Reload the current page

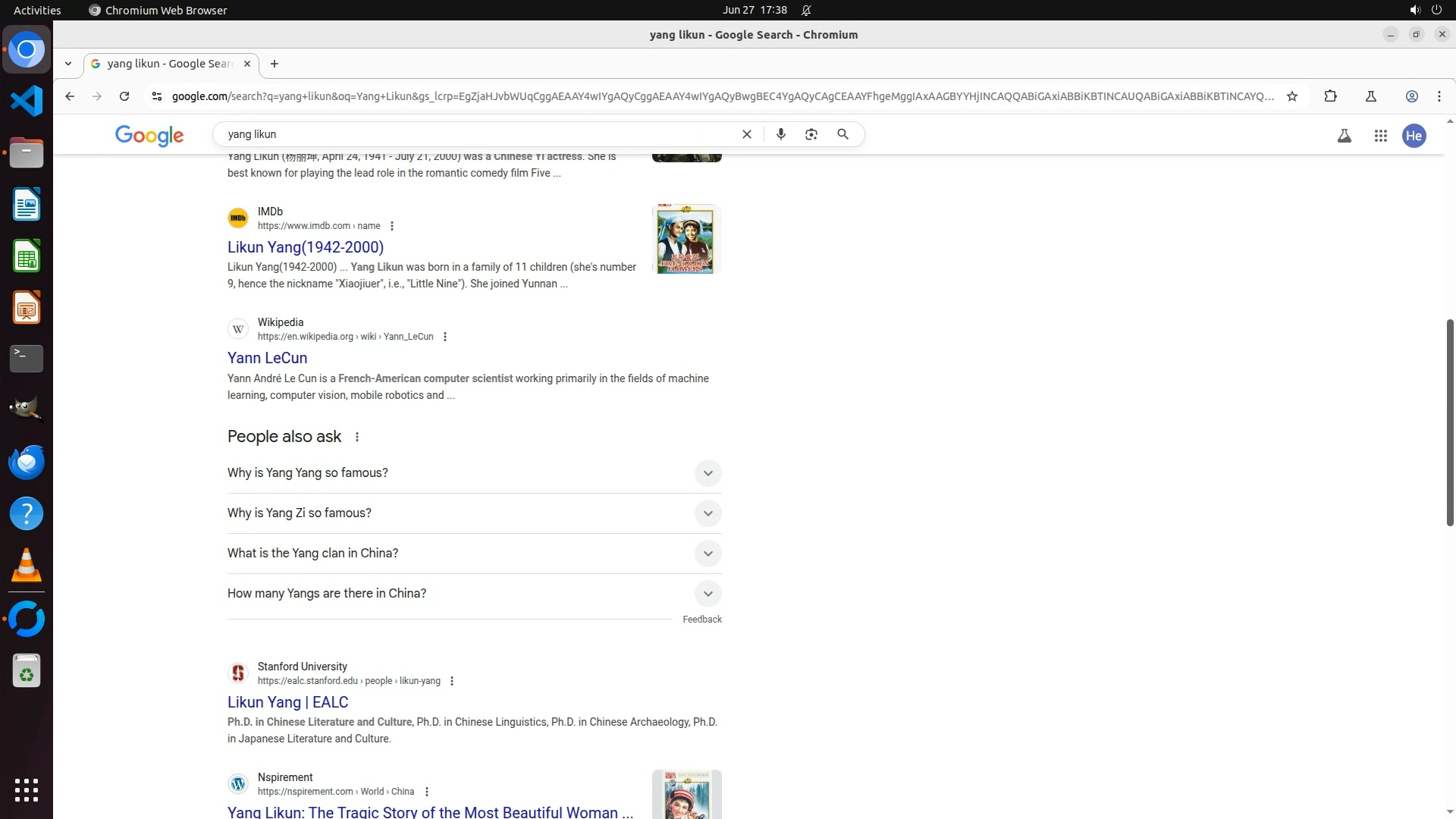pyautogui.click(x=124, y=96)
